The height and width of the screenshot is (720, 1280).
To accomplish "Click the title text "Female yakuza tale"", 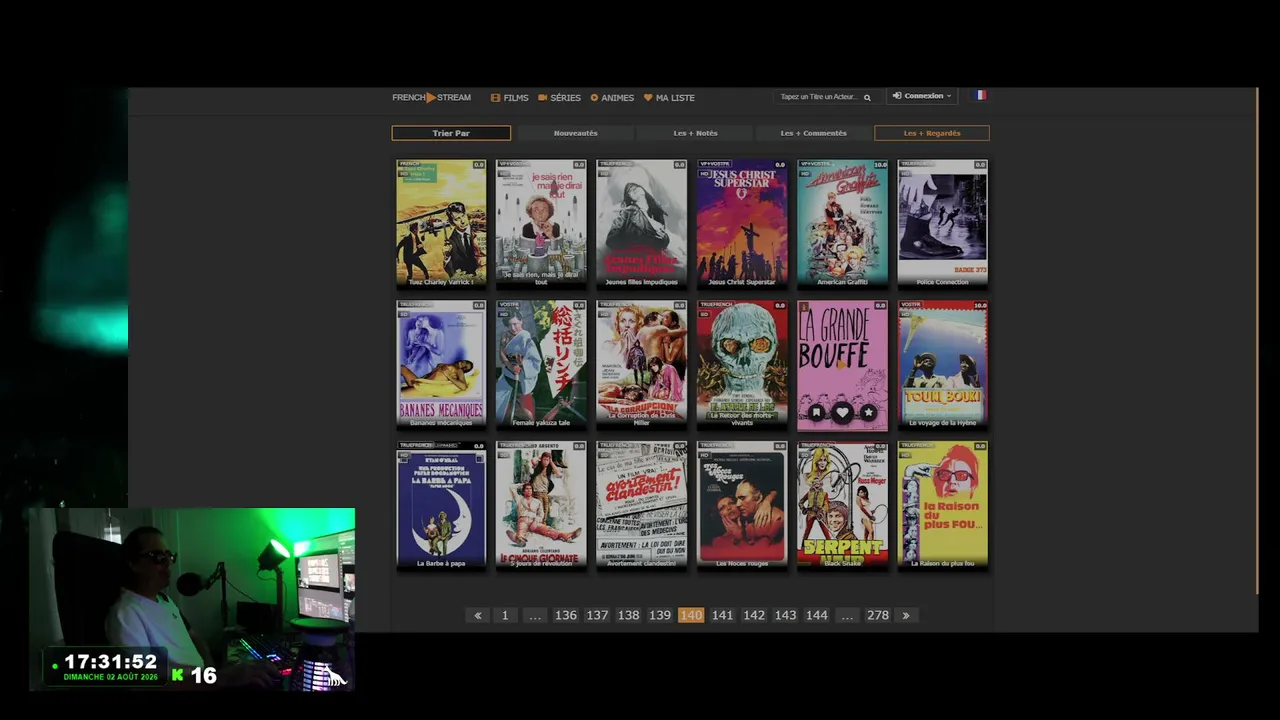I will coord(541,423).
